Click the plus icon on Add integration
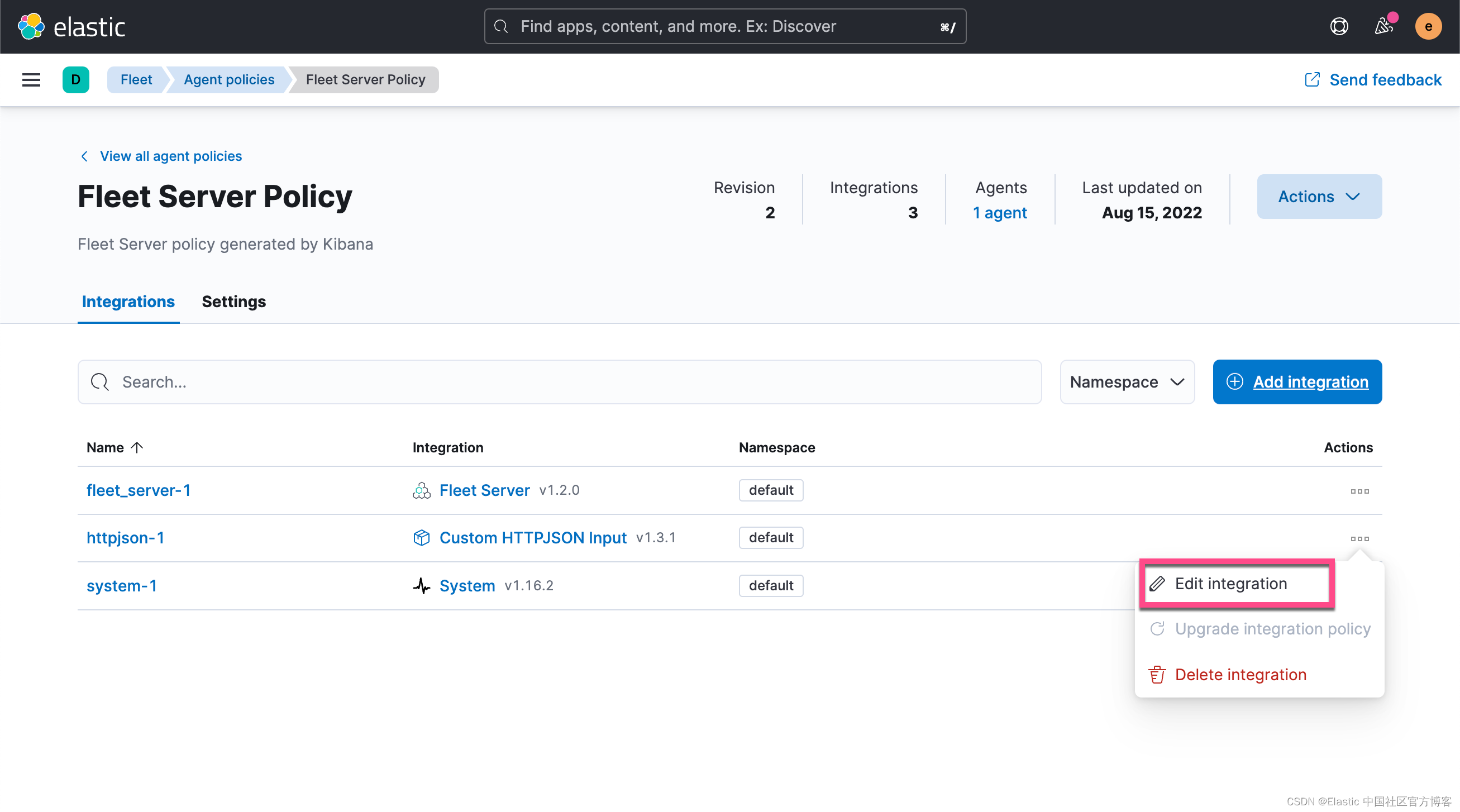Viewport: 1460px width, 812px height. coord(1234,382)
